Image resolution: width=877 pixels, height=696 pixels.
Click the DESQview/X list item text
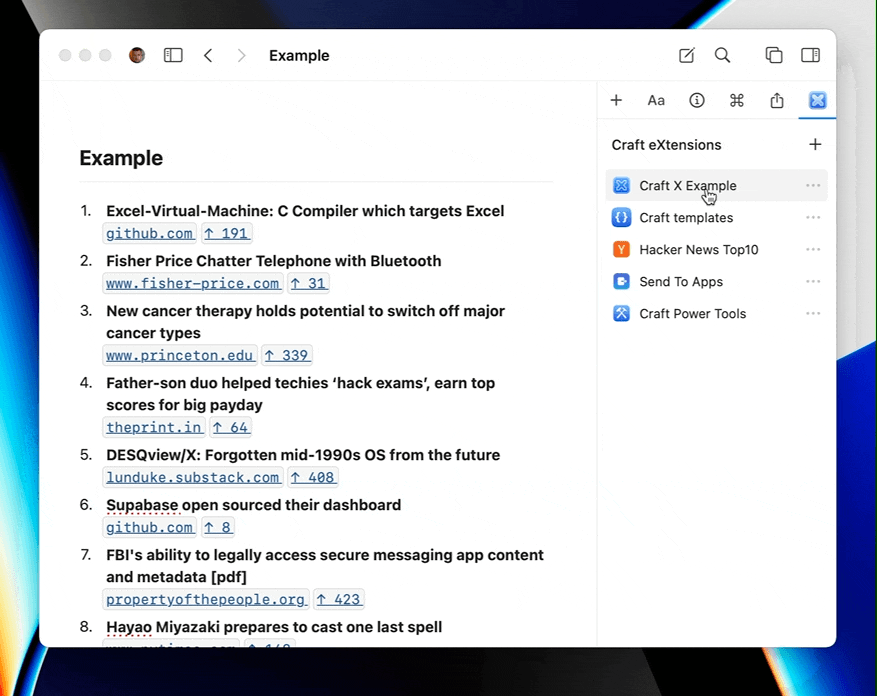[303, 455]
